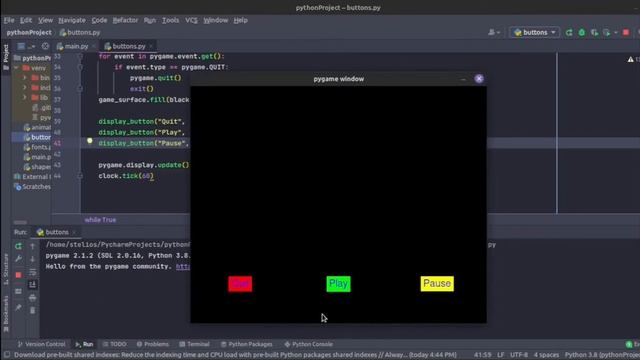Viewport: 640px width, 360px height.
Task: Rerun buttons with green Run panel icon
Action: coord(18,246)
